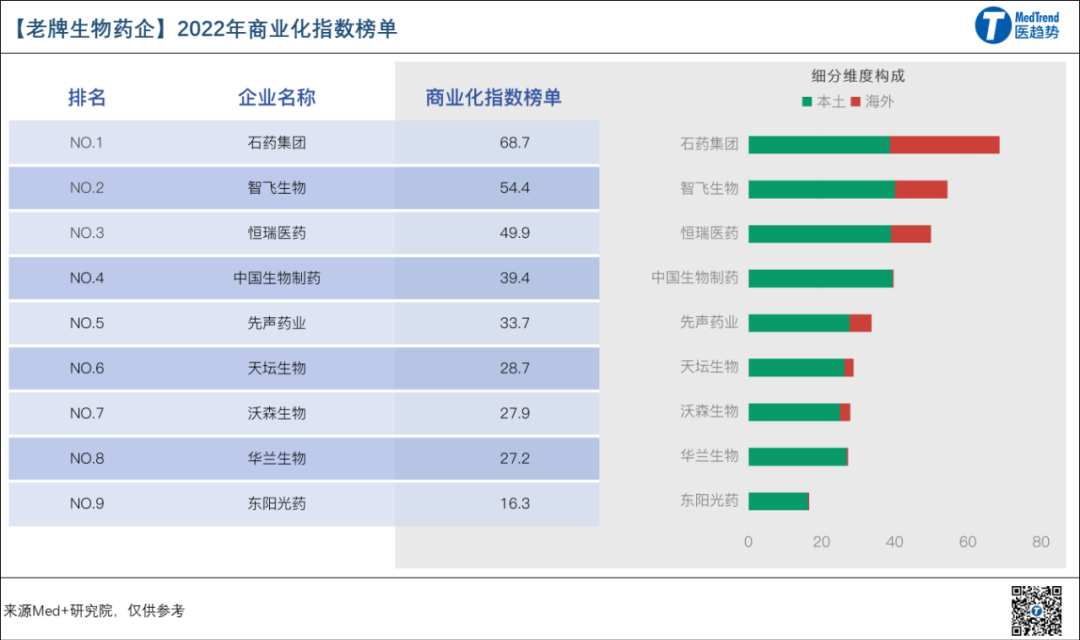Click 东阳光药 in the table
1080x640 pixels.
point(277,504)
